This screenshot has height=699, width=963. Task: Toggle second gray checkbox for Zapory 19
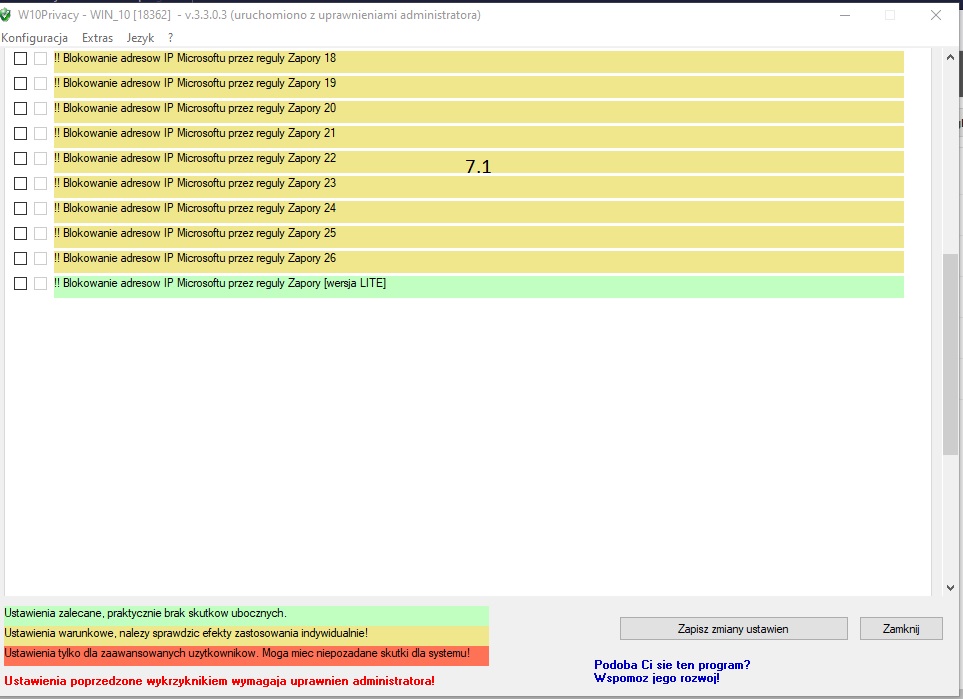click(41, 84)
